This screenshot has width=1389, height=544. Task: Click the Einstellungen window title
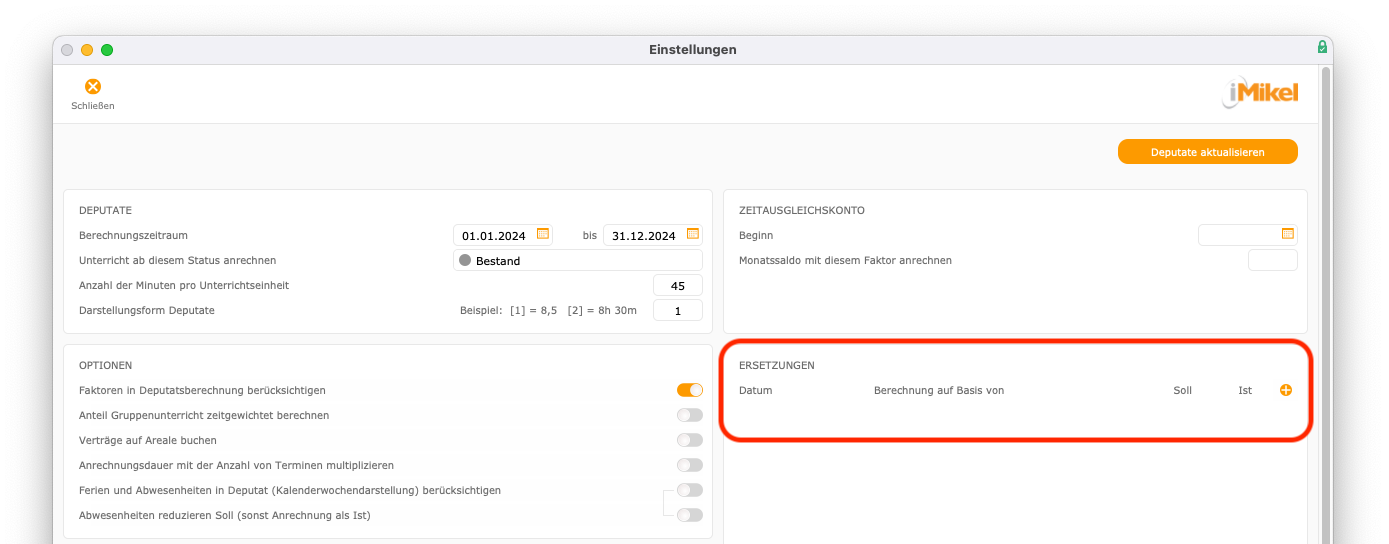coord(693,49)
